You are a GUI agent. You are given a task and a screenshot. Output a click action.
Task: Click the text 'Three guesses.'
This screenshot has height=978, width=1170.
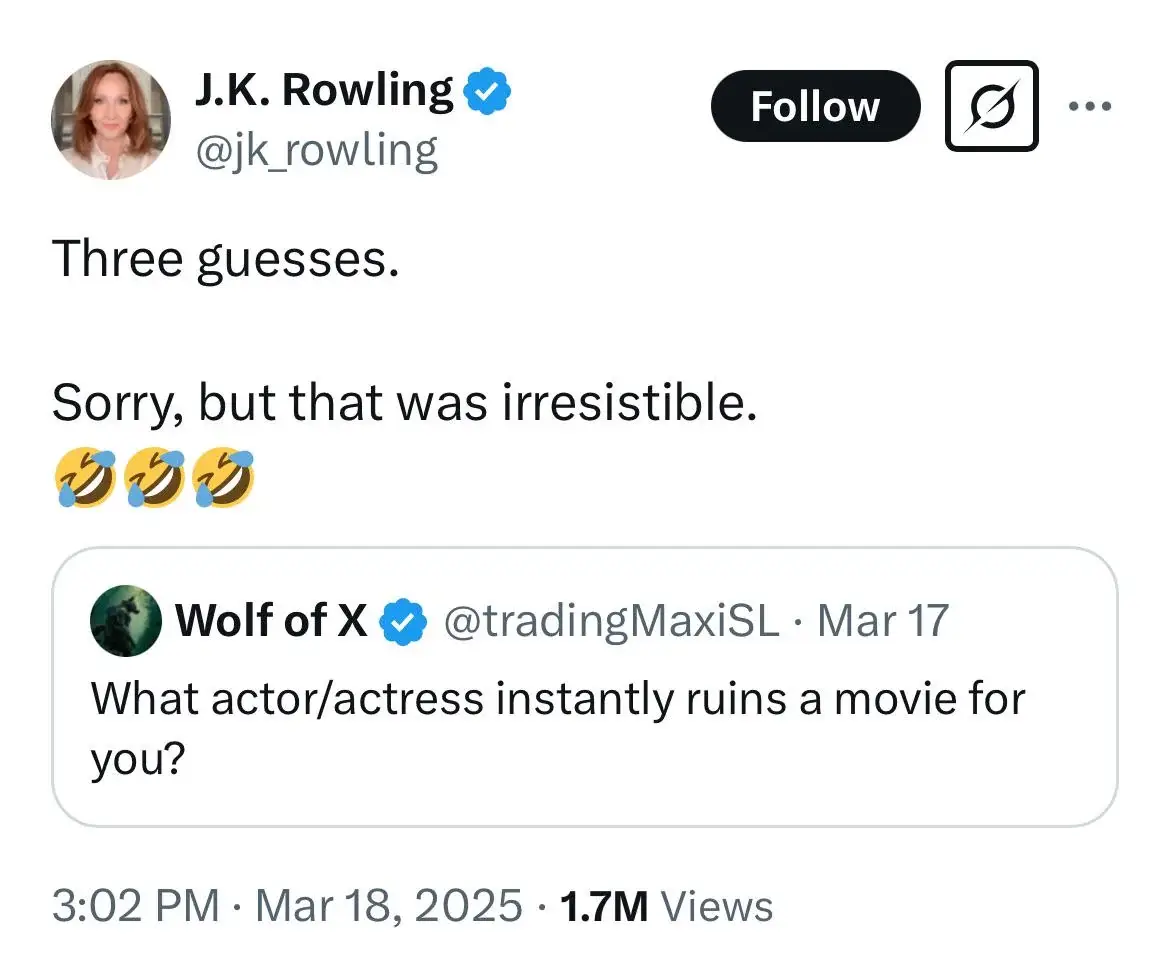227,258
